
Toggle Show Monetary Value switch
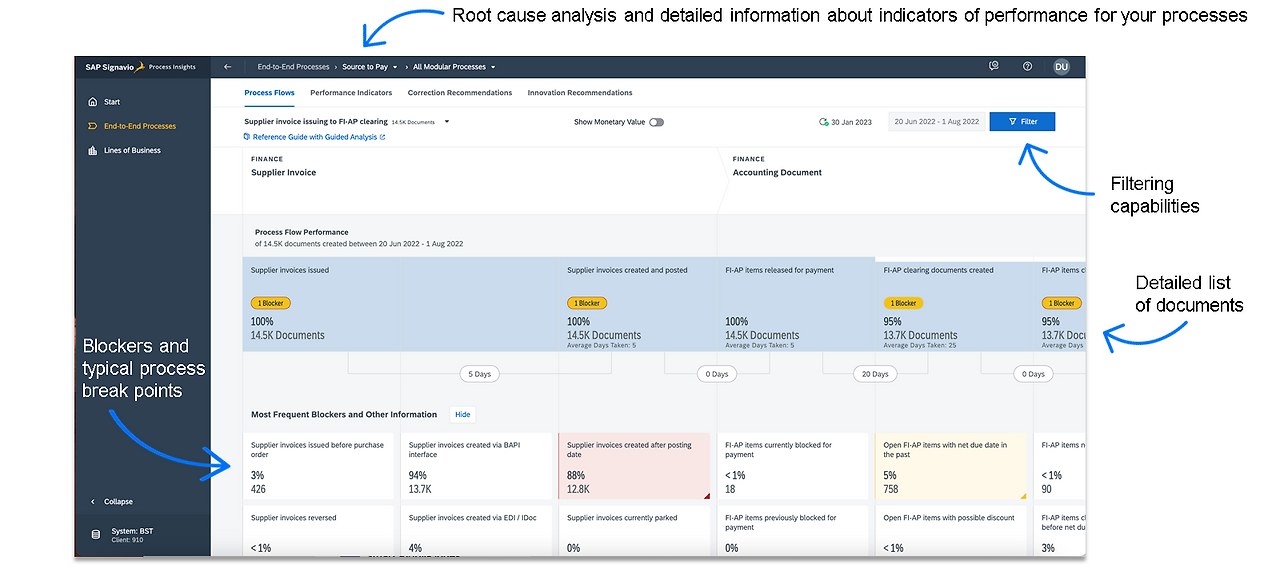tap(656, 122)
